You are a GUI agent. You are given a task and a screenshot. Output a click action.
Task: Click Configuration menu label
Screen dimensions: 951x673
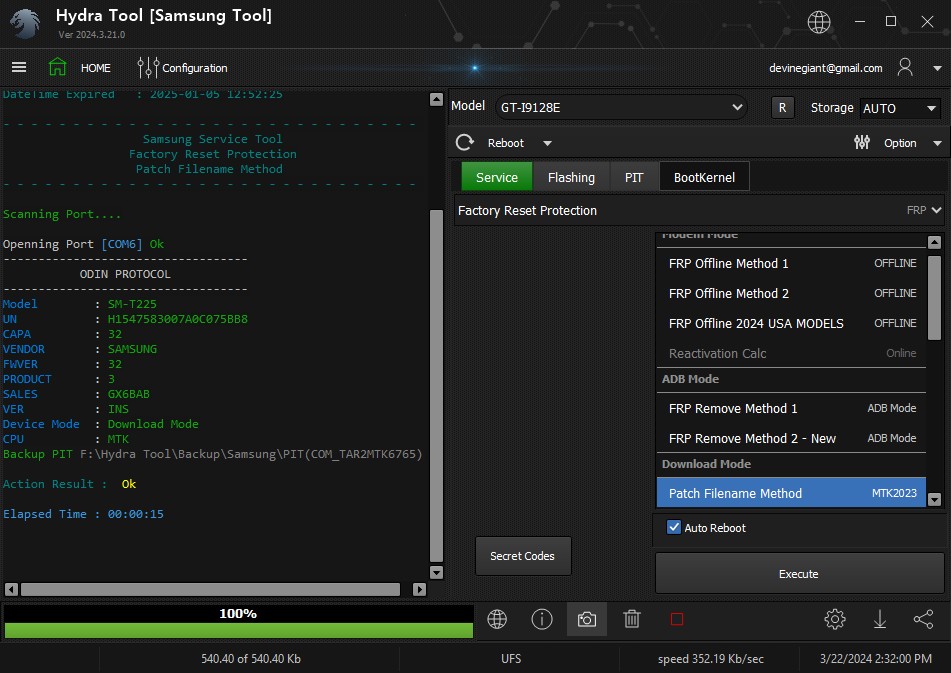tap(195, 68)
